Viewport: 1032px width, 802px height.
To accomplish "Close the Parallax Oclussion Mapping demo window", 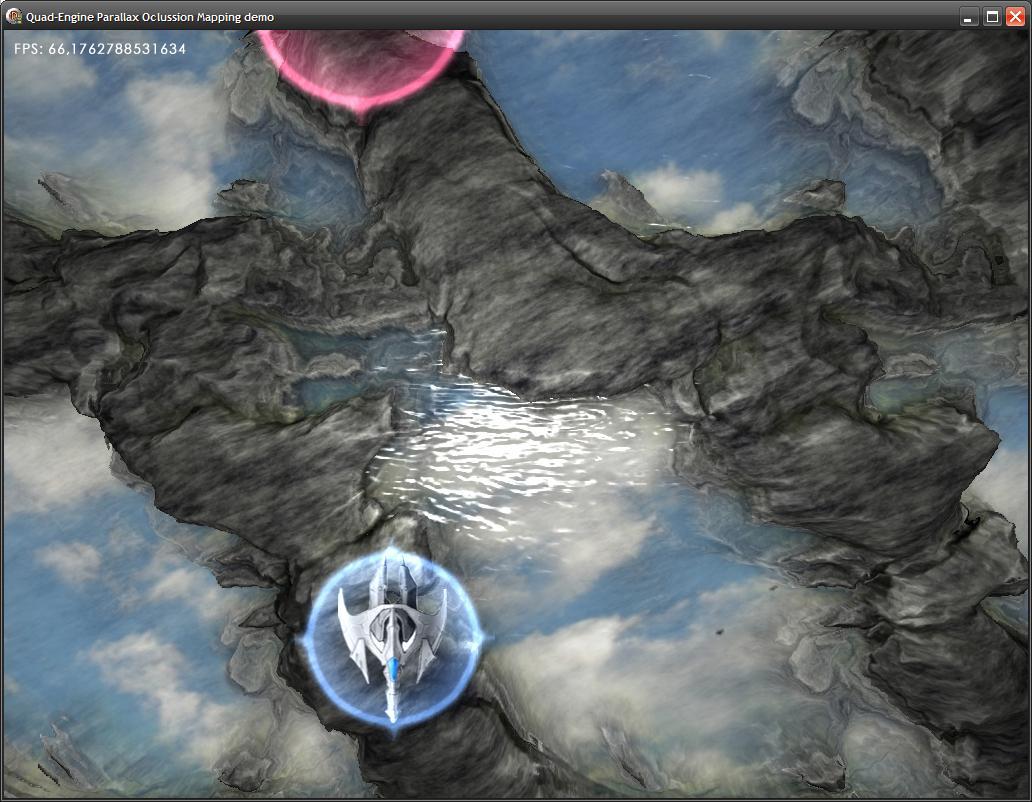I will click(1016, 17).
